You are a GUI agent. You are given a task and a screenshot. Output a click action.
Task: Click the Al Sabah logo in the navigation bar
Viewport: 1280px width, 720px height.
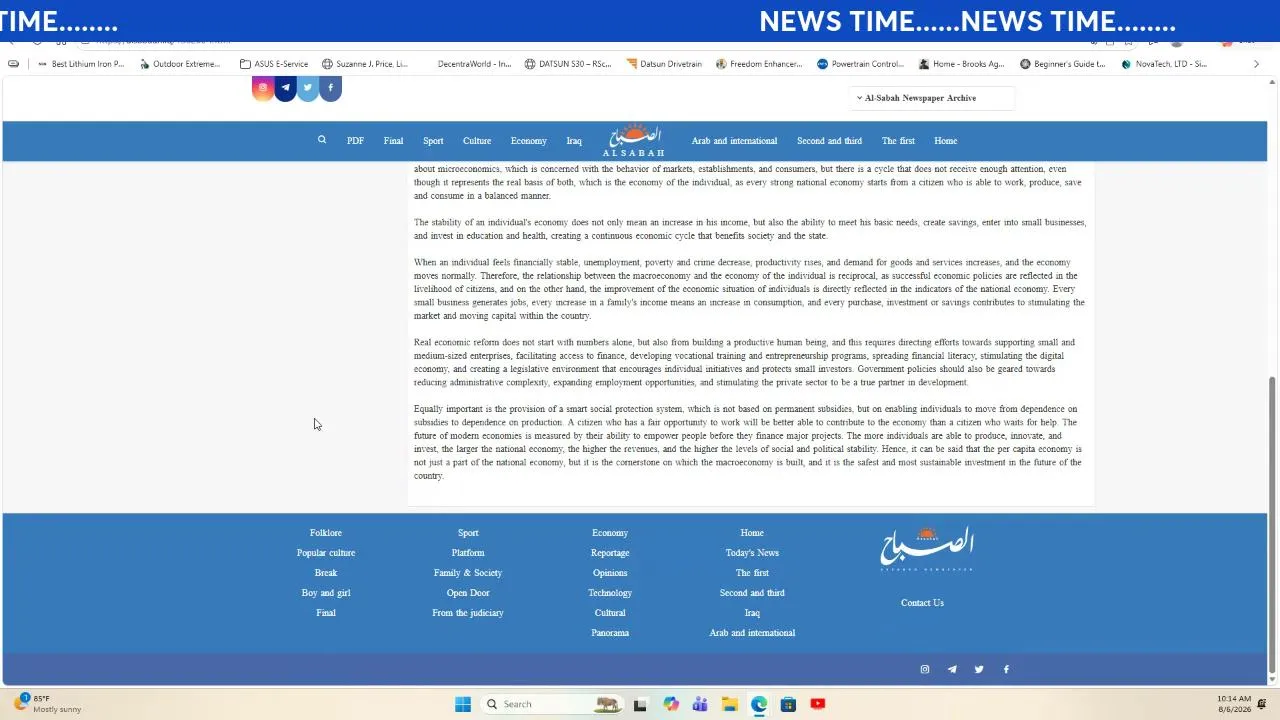pyautogui.click(x=634, y=141)
